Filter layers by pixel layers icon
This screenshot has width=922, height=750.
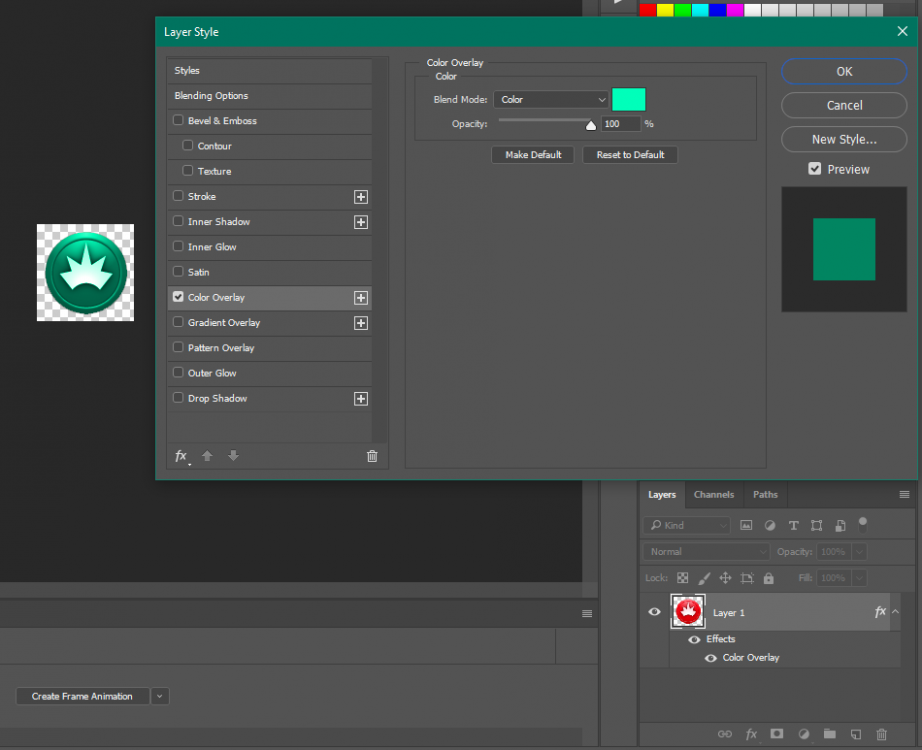pos(746,525)
